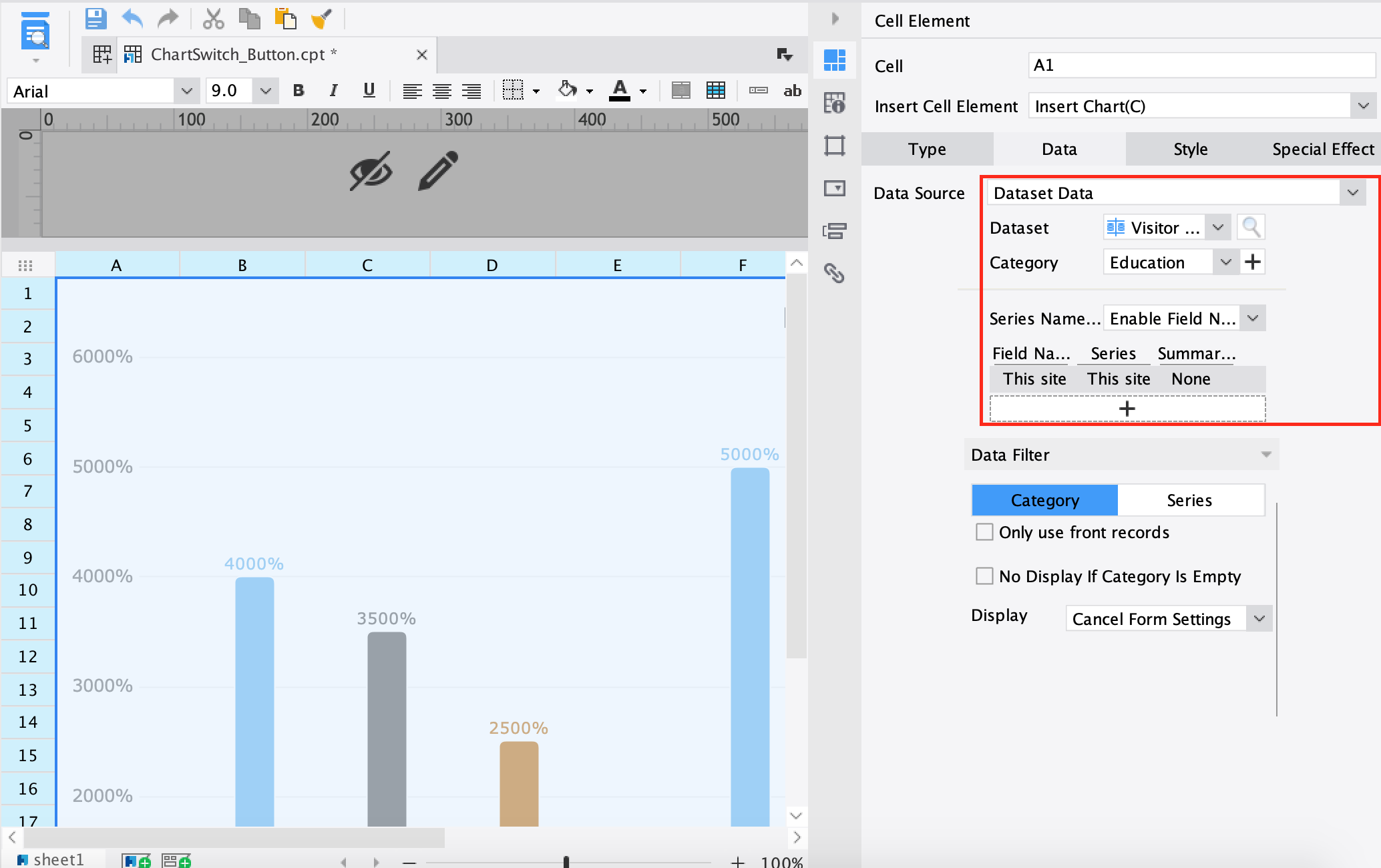The height and width of the screenshot is (868, 1381).
Task: Toggle the crossed-eye visibility icon
Action: click(371, 171)
